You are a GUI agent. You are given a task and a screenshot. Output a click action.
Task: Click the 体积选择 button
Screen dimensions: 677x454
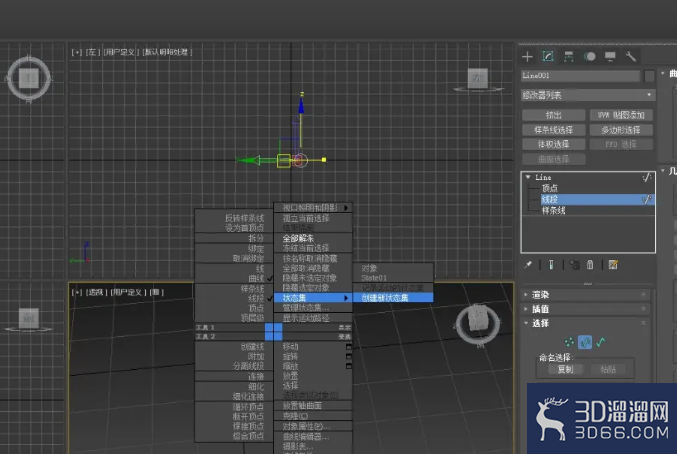[554, 144]
